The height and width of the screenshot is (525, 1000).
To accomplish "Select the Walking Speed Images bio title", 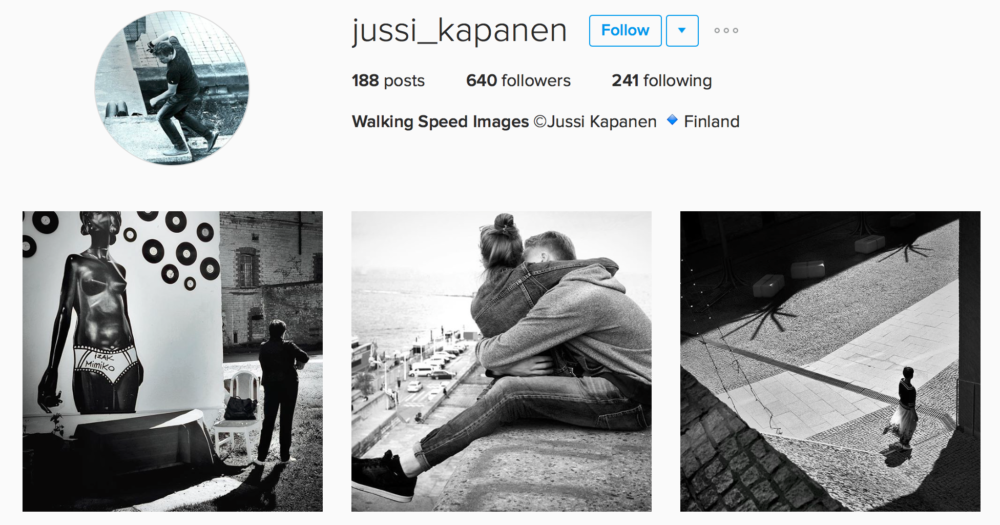I will (440, 122).
